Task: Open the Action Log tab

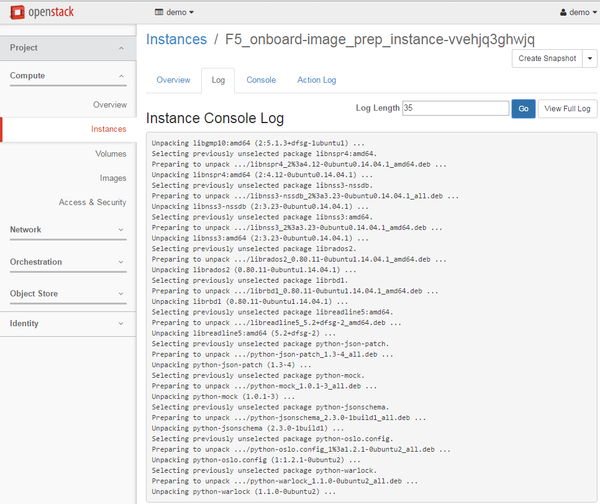Action: [316, 80]
